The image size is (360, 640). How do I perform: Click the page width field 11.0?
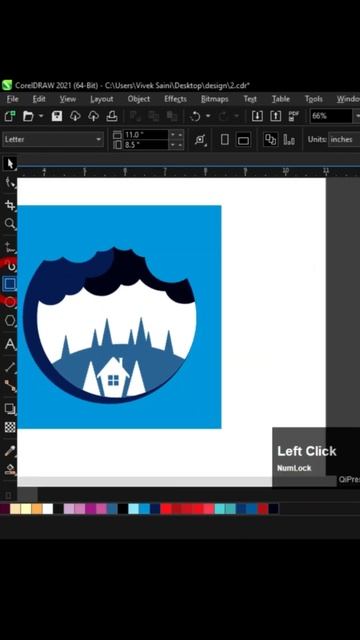tap(146, 135)
